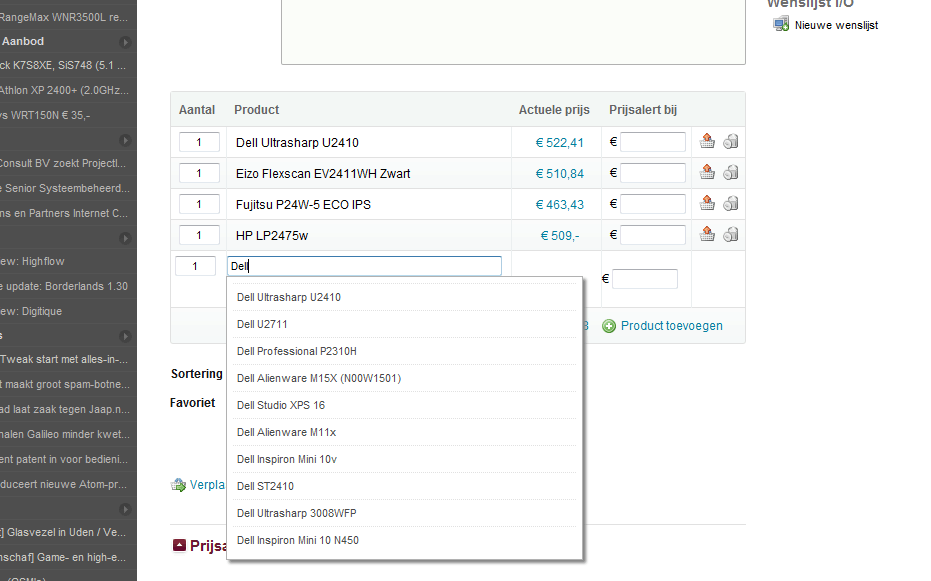Expand sidebar arrow above Consult BV item
Image resolution: width=931 pixels, height=581 pixels.
(125, 140)
